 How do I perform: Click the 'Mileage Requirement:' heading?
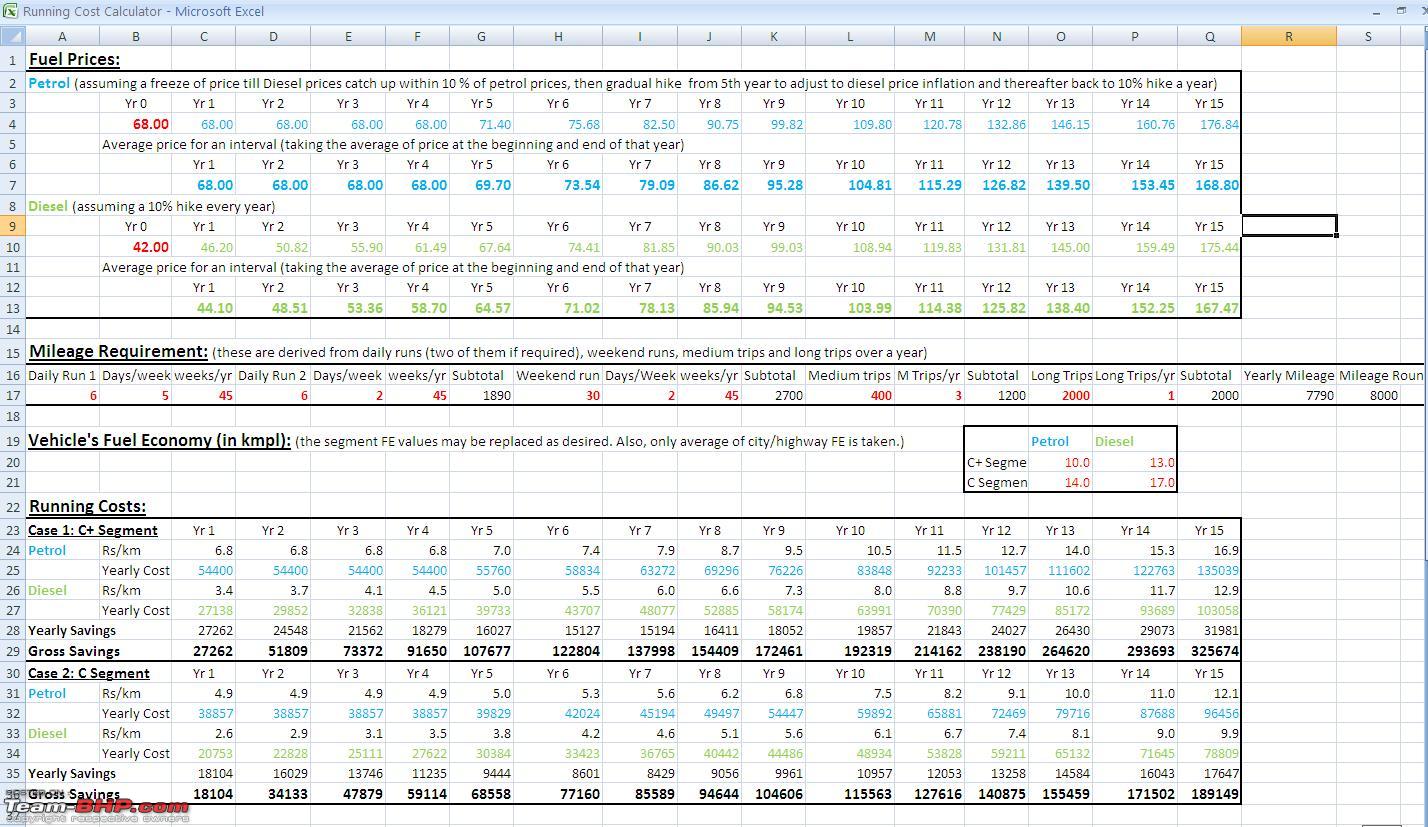point(118,351)
